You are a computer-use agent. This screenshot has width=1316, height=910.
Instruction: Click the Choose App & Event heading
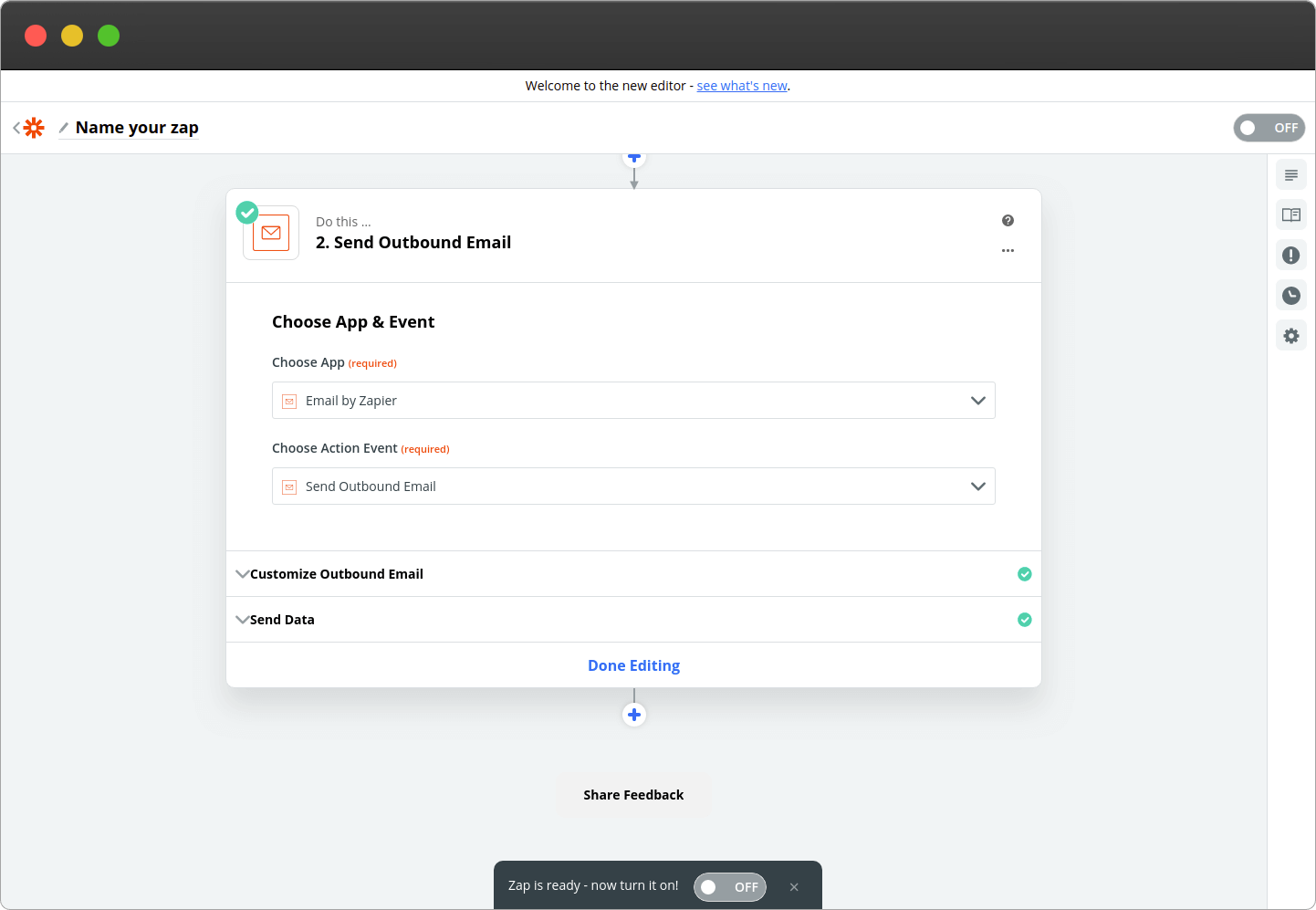tap(353, 322)
